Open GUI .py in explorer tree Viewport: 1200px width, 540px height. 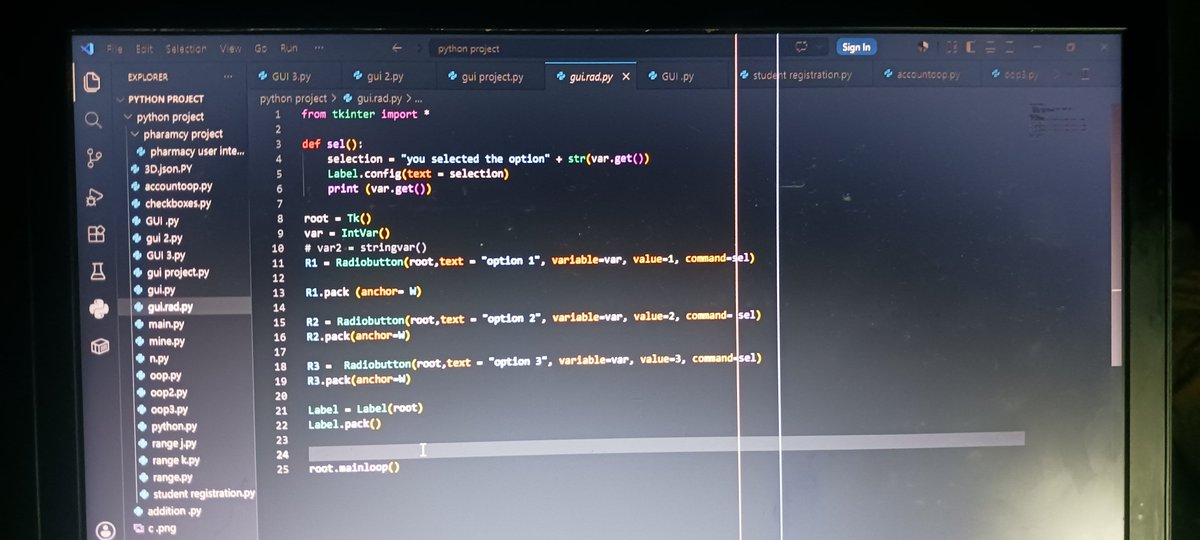pyautogui.click(x=162, y=221)
